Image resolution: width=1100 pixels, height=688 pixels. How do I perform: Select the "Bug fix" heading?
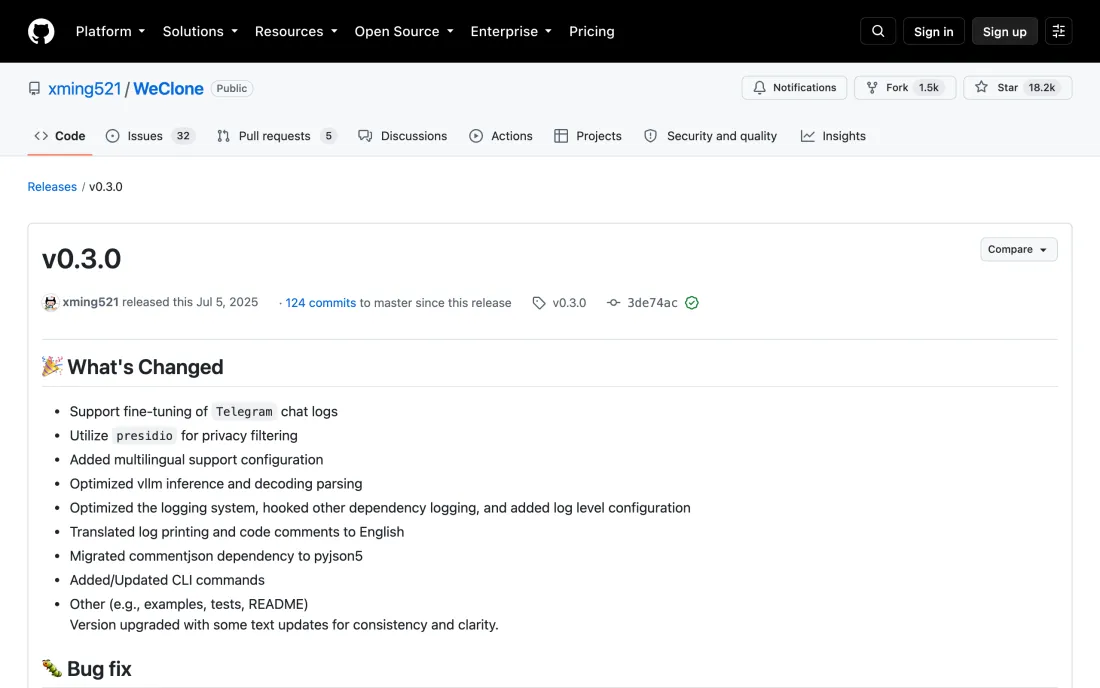coord(99,669)
